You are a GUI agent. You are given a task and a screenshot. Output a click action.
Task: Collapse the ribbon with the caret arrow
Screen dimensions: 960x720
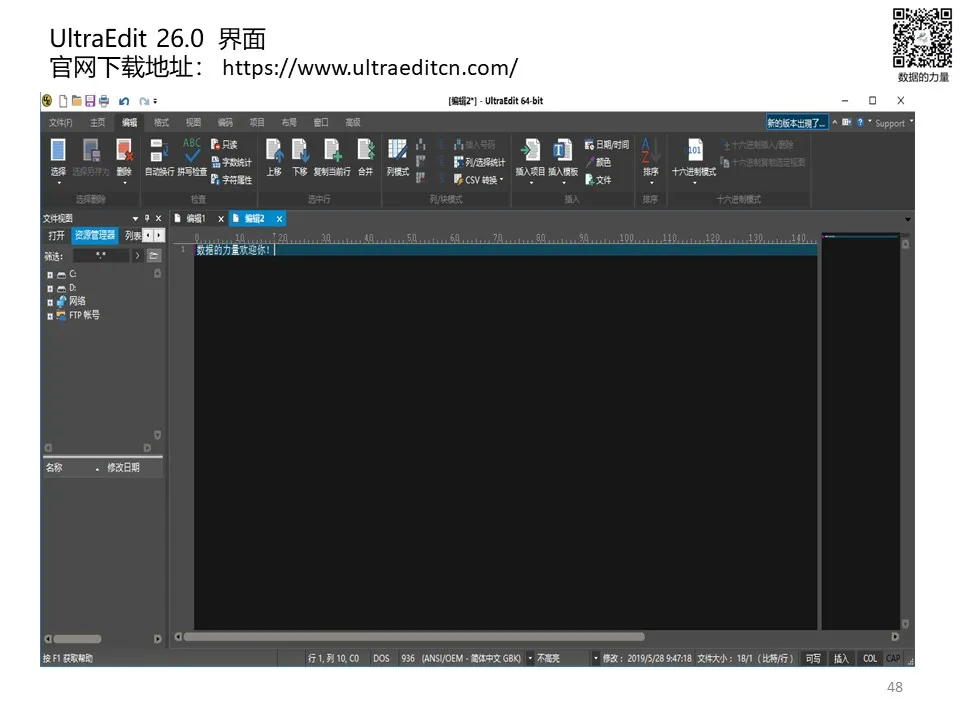pyautogui.click(x=834, y=122)
